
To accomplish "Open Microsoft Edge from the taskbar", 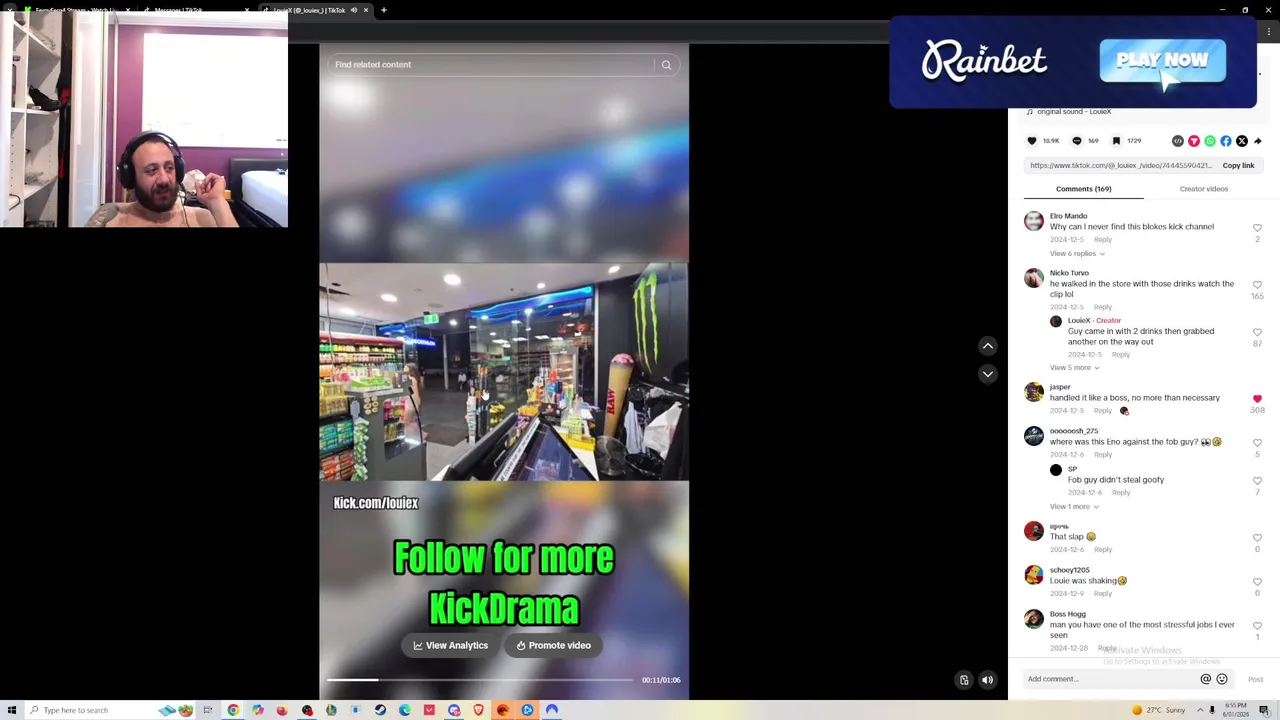I will (x=404, y=711).
